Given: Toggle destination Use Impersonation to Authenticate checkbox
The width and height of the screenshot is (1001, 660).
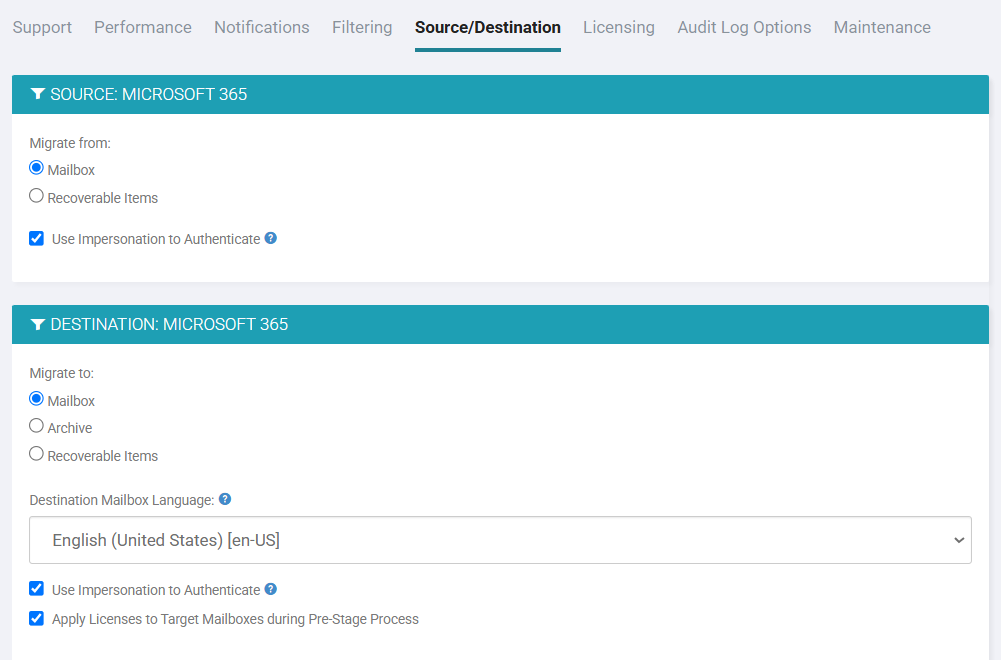Looking at the screenshot, I should pos(36,589).
